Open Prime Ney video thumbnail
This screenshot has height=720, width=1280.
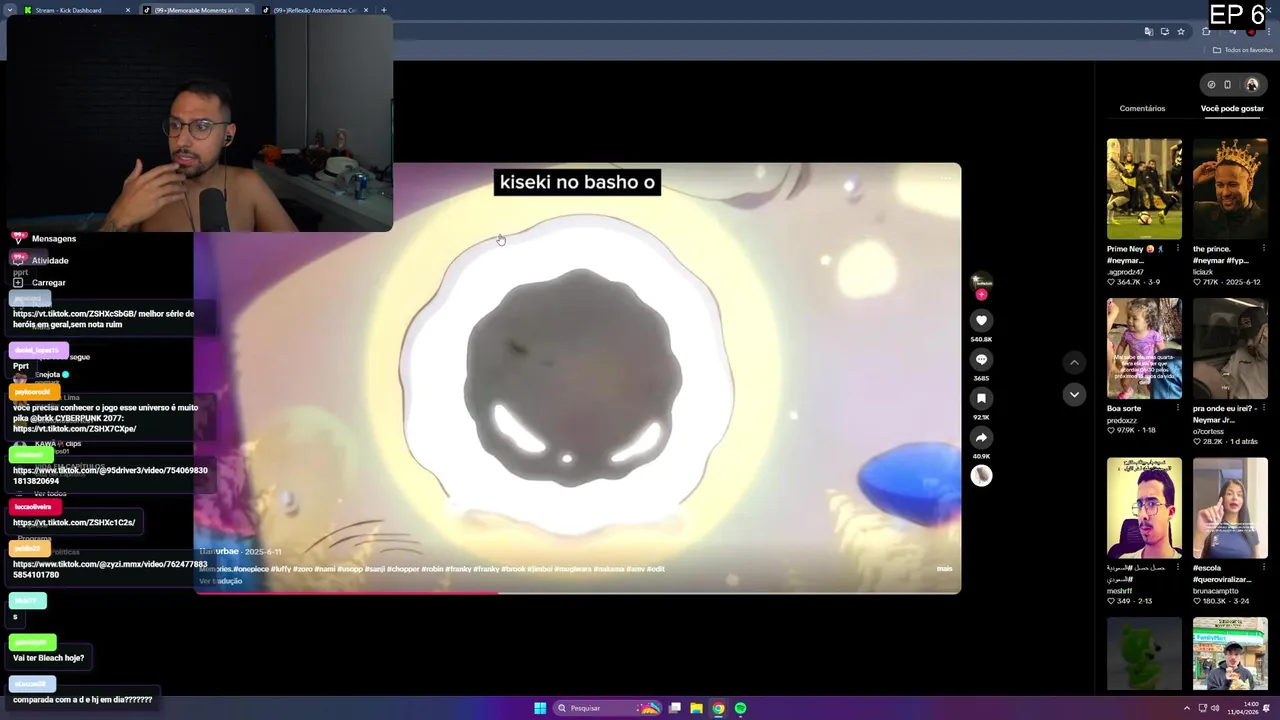(1144, 189)
